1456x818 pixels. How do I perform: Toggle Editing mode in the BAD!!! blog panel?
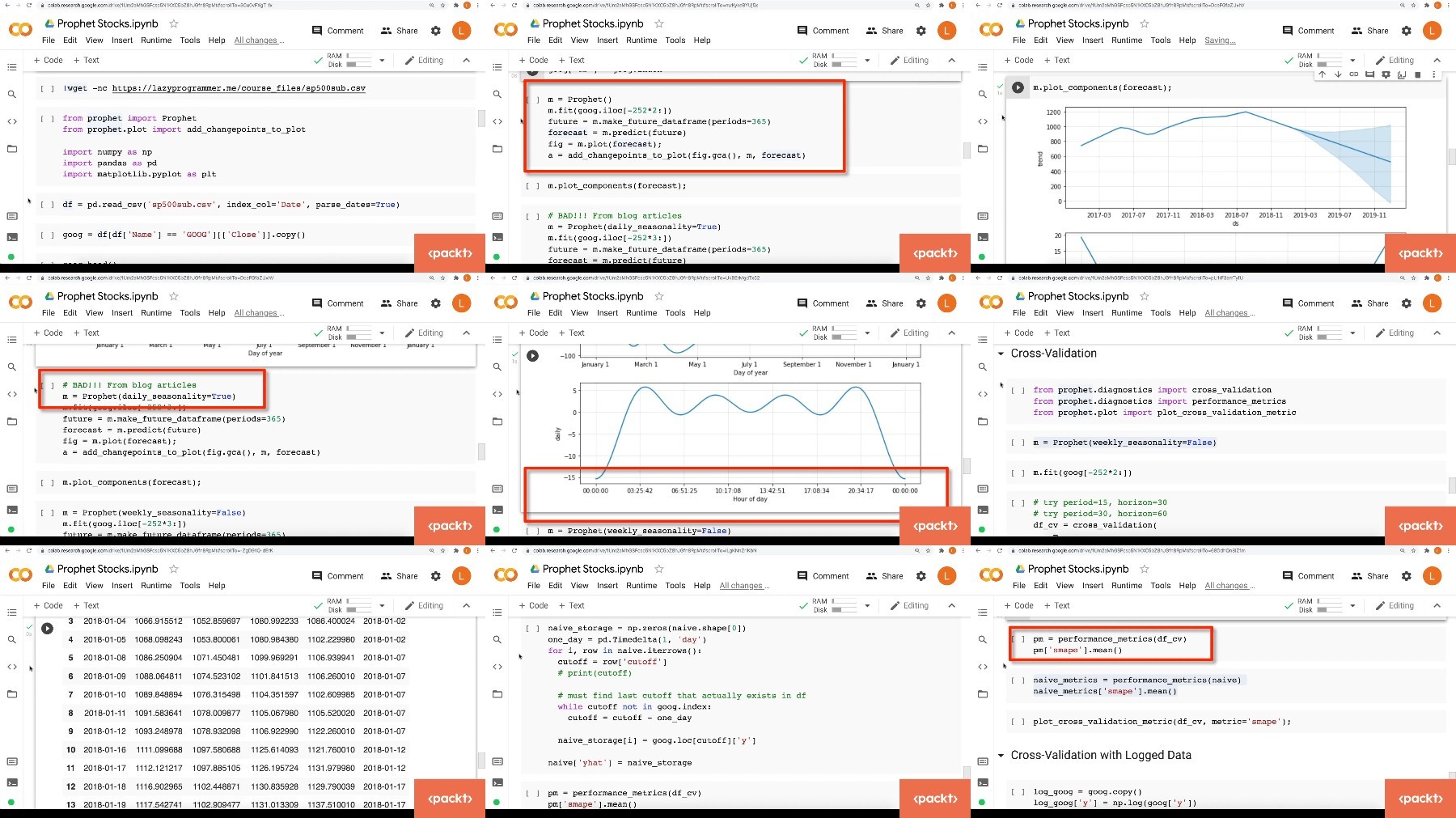coord(425,333)
